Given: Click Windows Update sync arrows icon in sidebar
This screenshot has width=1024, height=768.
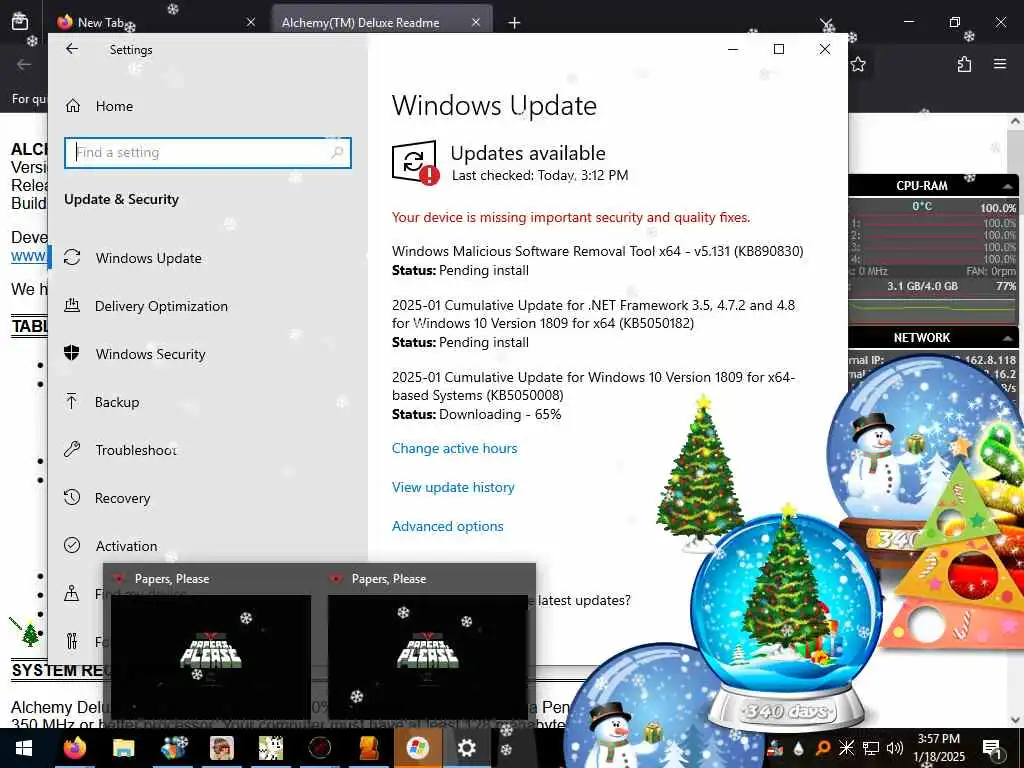Looking at the screenshot, I should pos(72,257).
